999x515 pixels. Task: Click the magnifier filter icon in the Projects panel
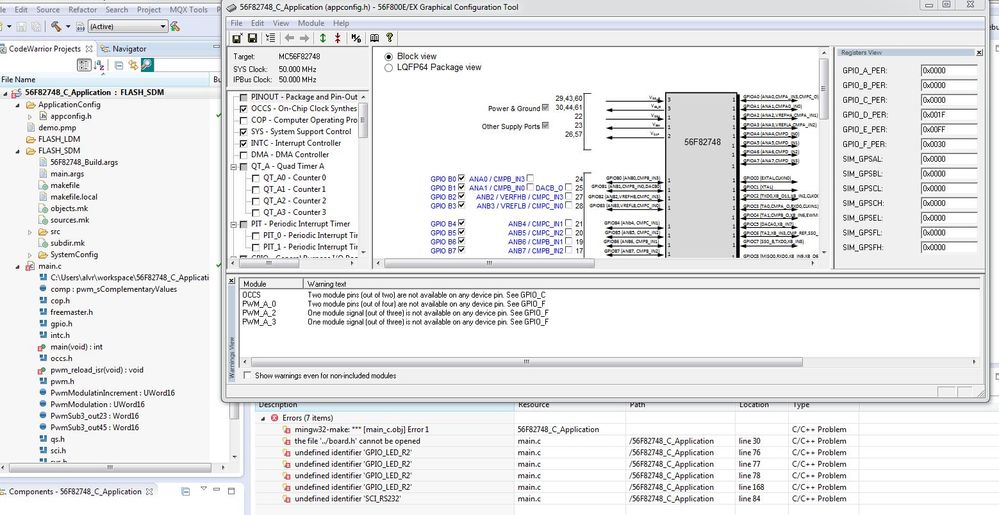point(147,65)
